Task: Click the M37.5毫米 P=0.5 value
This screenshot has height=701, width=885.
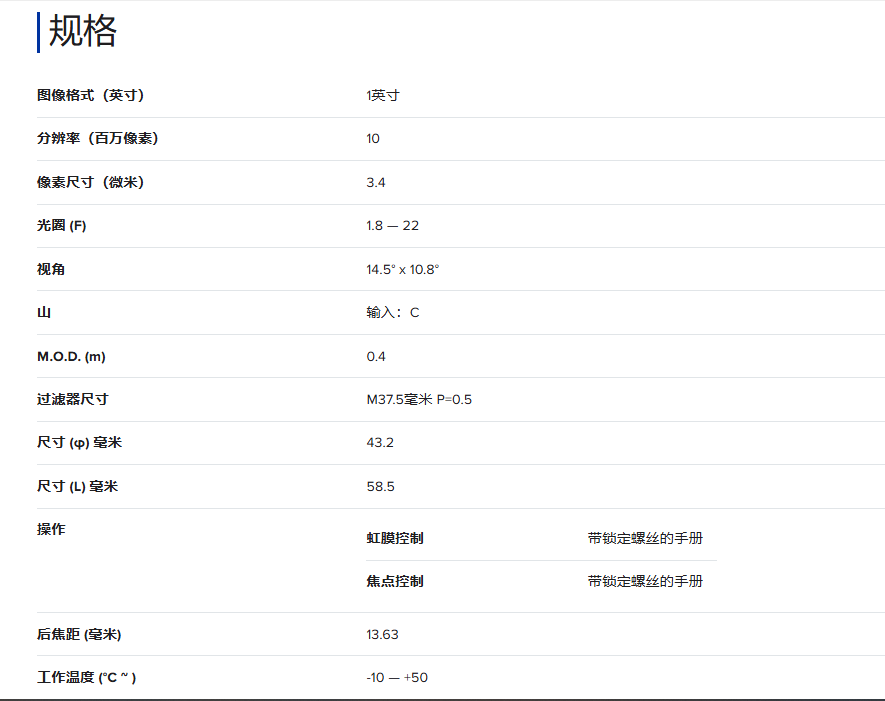Action: click(x=419, y=399)
